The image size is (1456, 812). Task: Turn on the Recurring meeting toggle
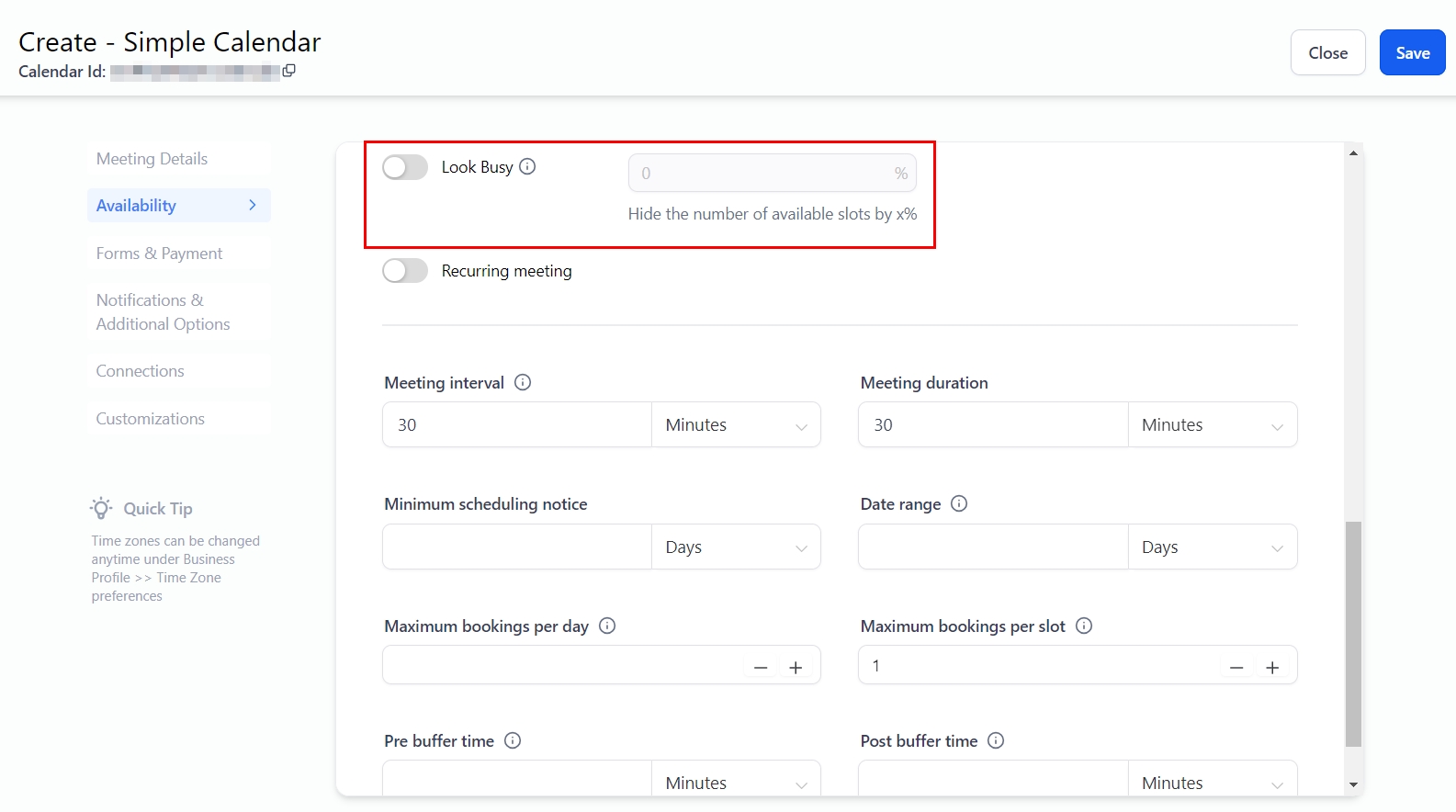pos(405,271)
